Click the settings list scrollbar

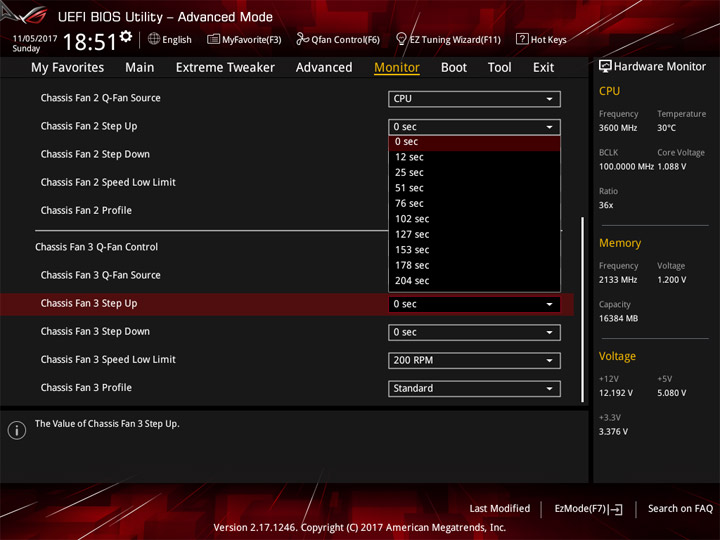click(582, 310)
